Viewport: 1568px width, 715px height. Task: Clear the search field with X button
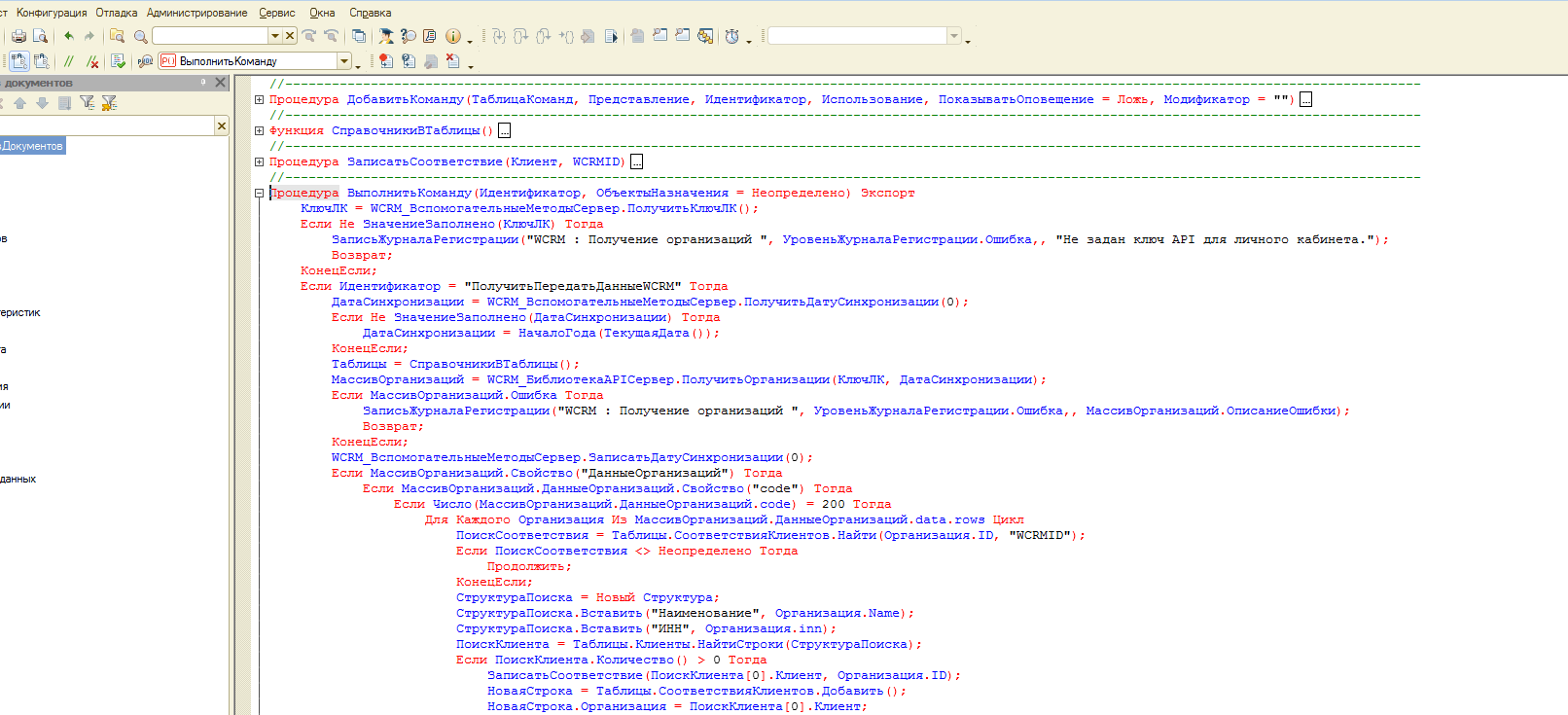click(290, 36)
